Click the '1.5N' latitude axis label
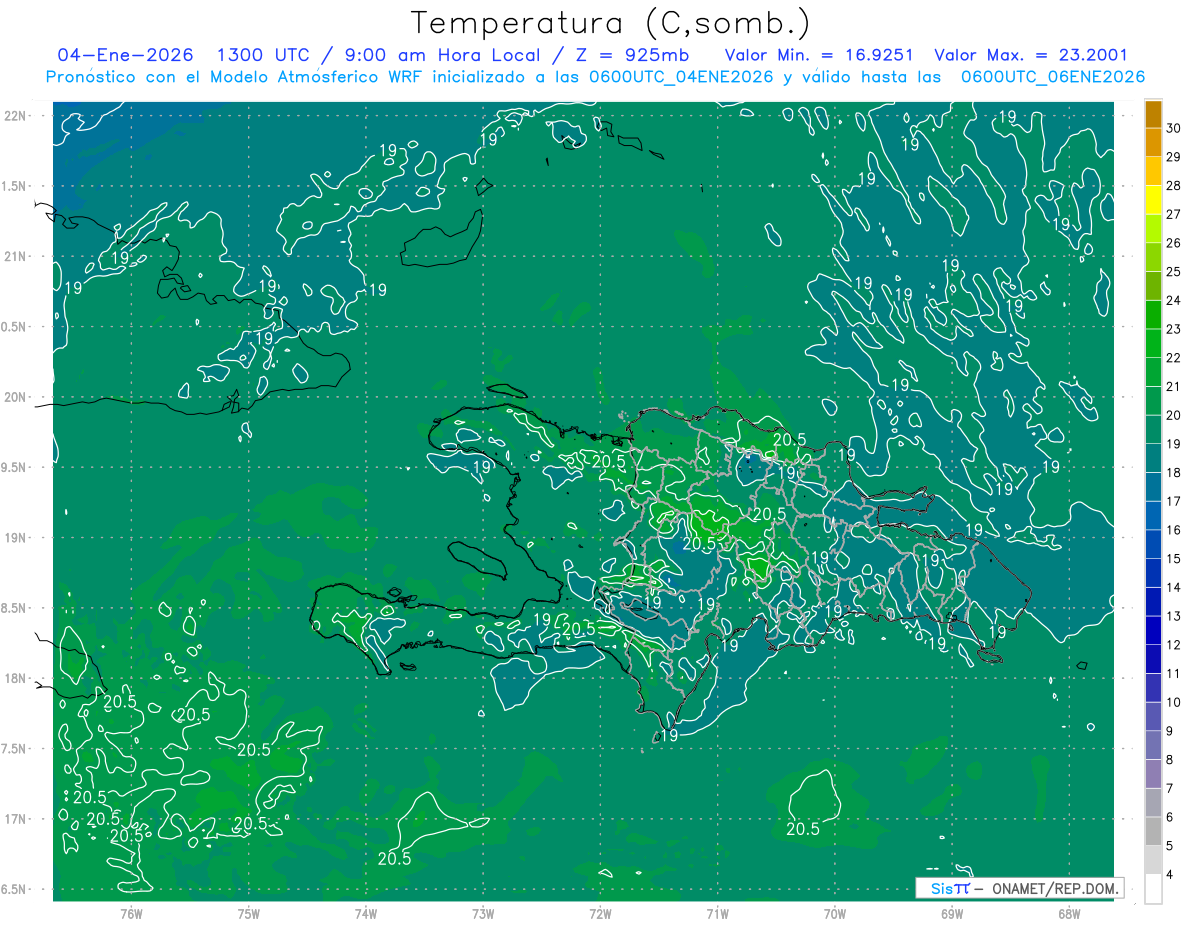This screenshot has height=927, width=1200. point(15,186)
